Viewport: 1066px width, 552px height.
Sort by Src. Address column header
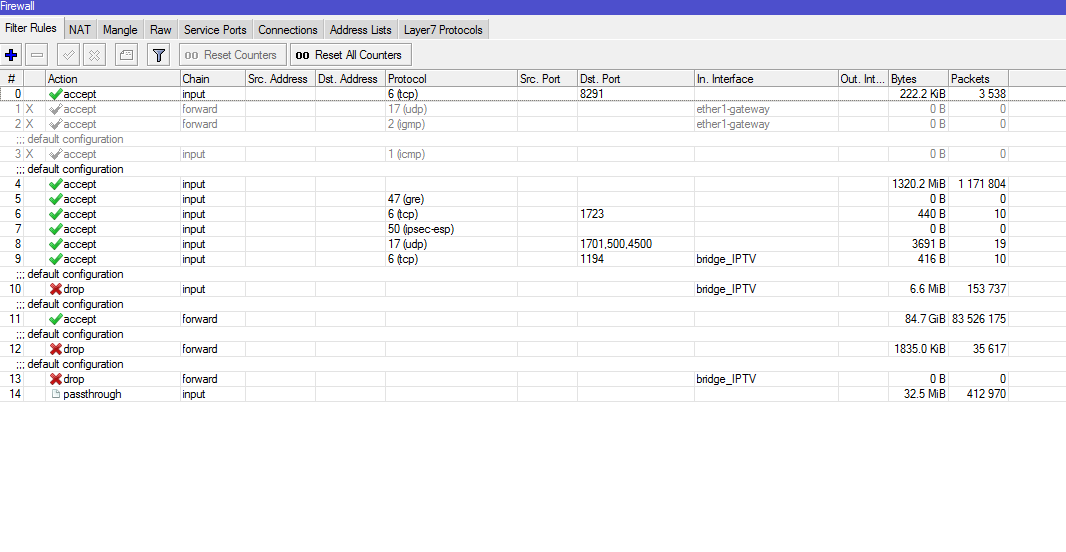(280, 79)
